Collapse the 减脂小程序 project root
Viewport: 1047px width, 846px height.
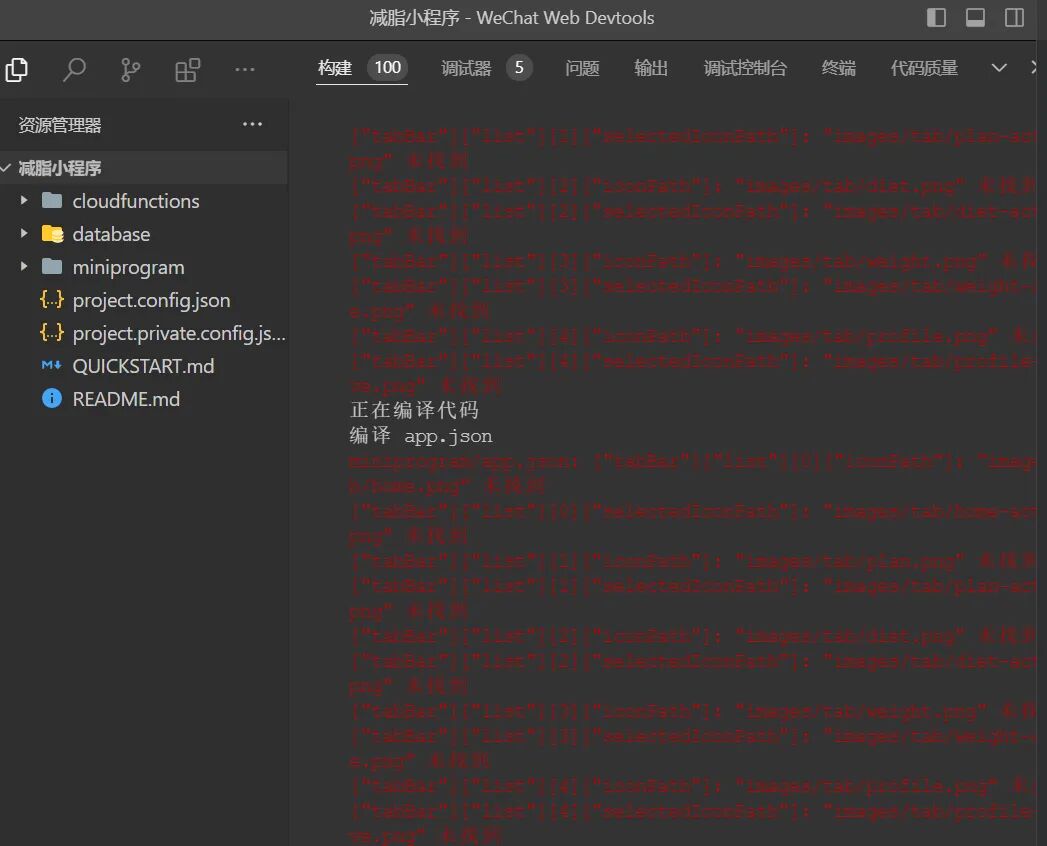click(6, 168)
